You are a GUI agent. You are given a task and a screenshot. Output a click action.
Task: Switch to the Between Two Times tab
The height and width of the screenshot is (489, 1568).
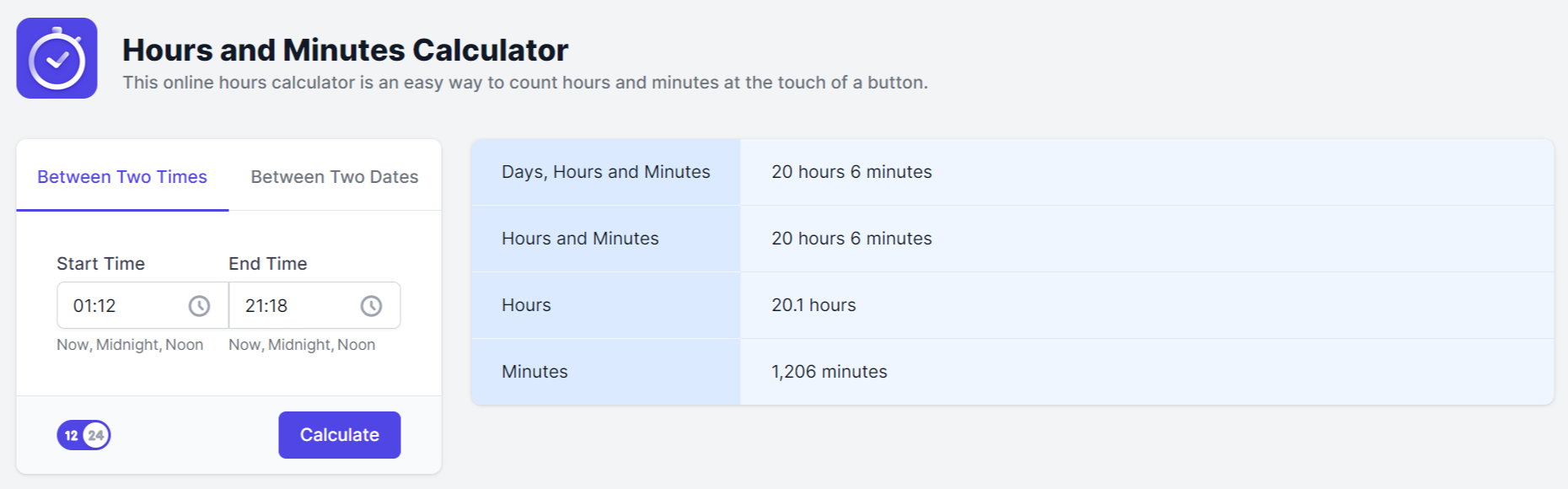point(122,177)
